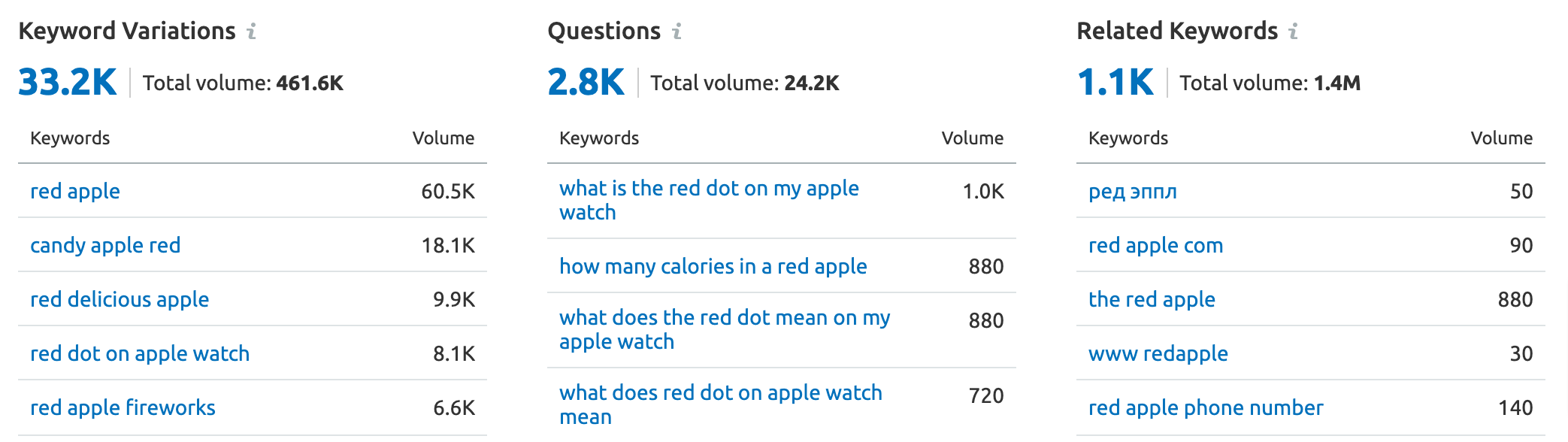Select 'the red apple' related keyword
This screenshot has height=442, width=1568.
[x=1152, y=299]
